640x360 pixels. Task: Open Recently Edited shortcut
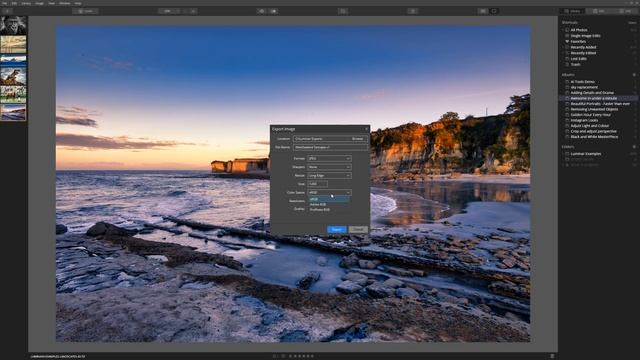[x=583, y=53]
